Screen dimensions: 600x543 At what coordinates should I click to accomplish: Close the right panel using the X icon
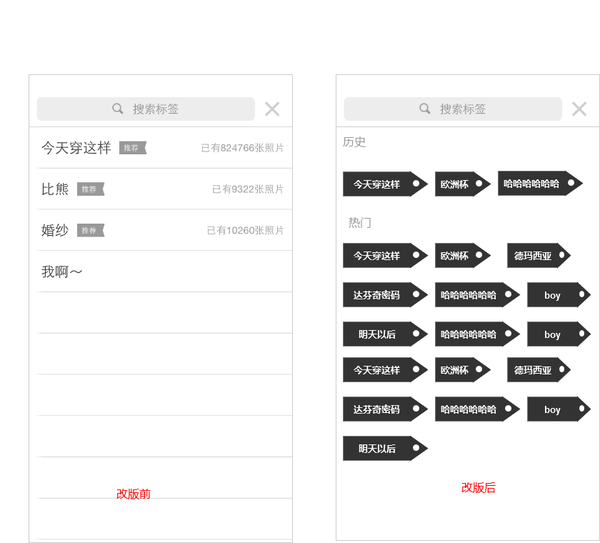coord(579,109)
